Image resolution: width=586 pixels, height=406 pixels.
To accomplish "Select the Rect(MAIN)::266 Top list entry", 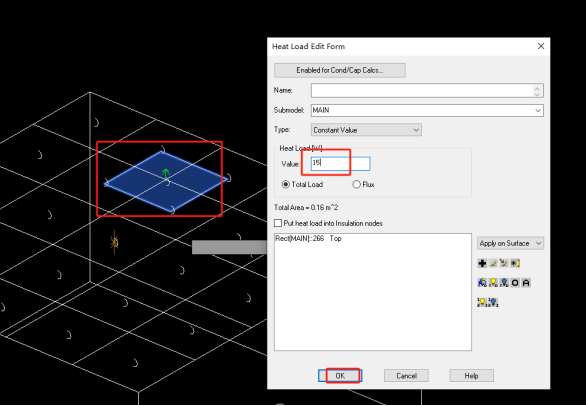I will (308, 239).
